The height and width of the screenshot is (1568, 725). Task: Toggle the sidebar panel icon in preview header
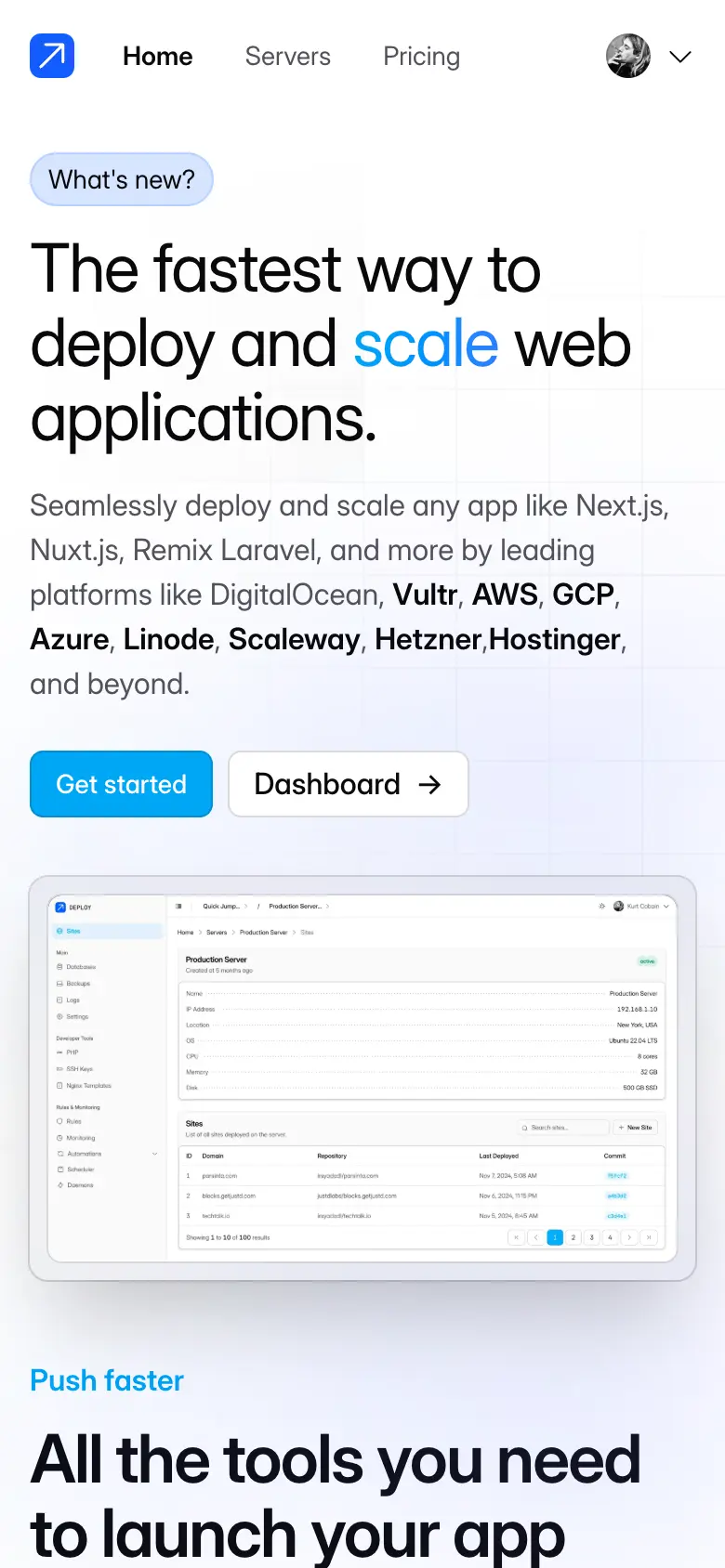(178, 906)
